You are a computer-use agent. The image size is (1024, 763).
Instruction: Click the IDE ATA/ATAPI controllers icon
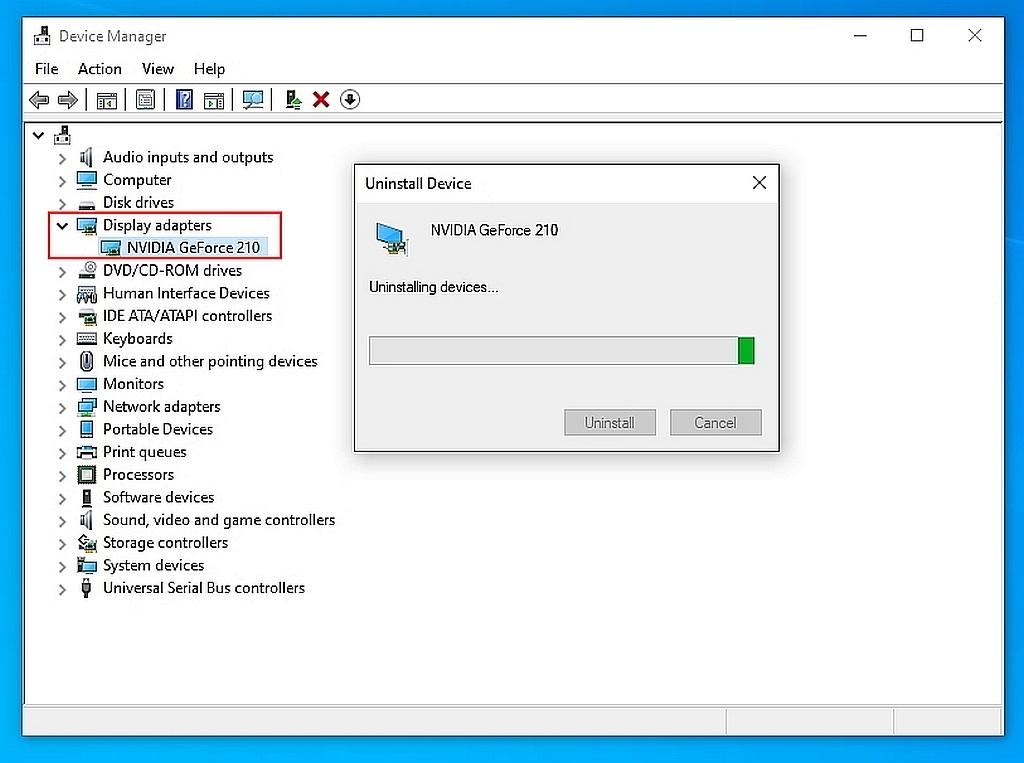click(x=87, y=317)
